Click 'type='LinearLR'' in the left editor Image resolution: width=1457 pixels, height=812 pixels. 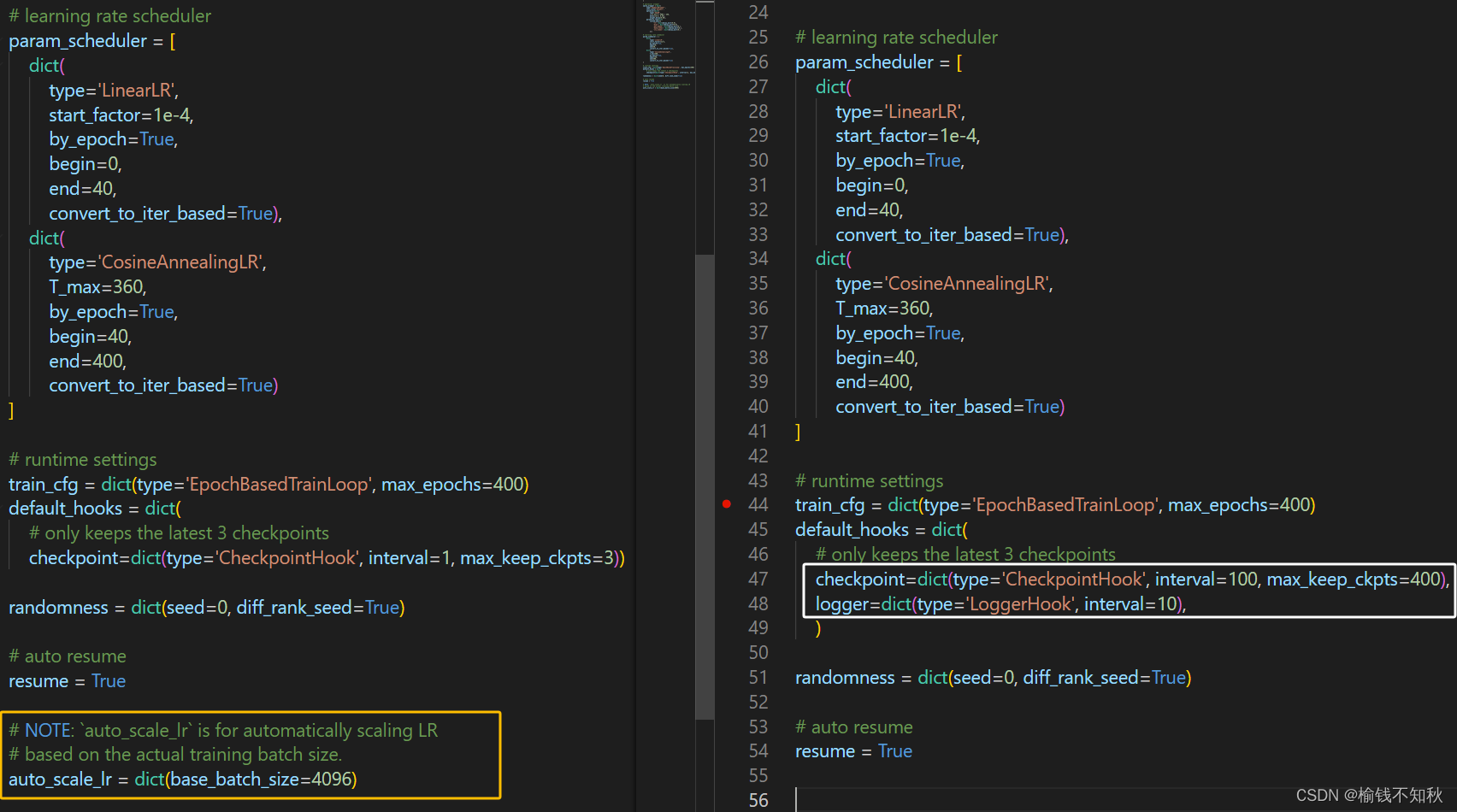click(x=112, y=91)
